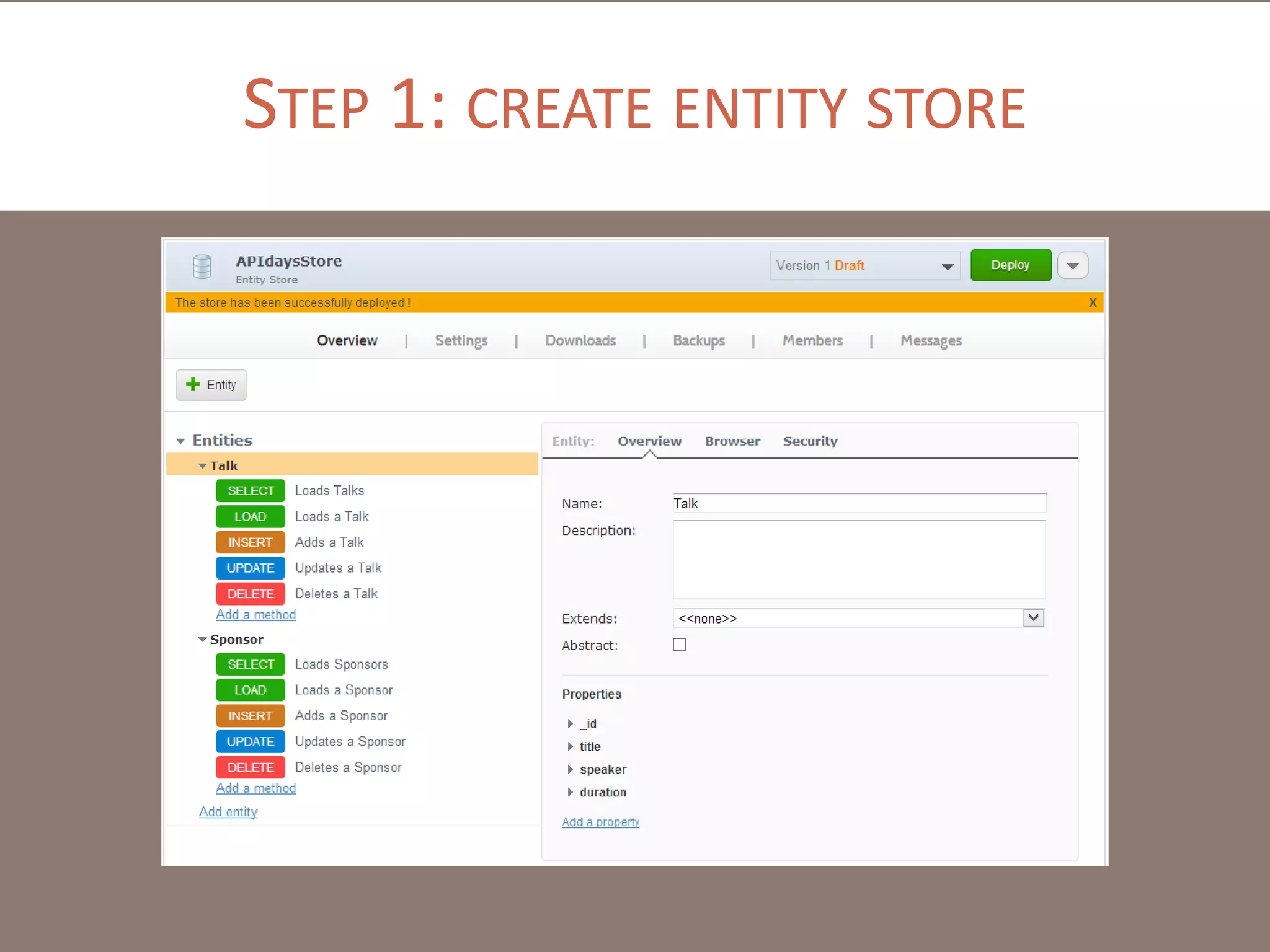Click the 'Deletes a Sponsor' description text
Viewport: 1270px width, 952px height.
(x=348, y=767)
